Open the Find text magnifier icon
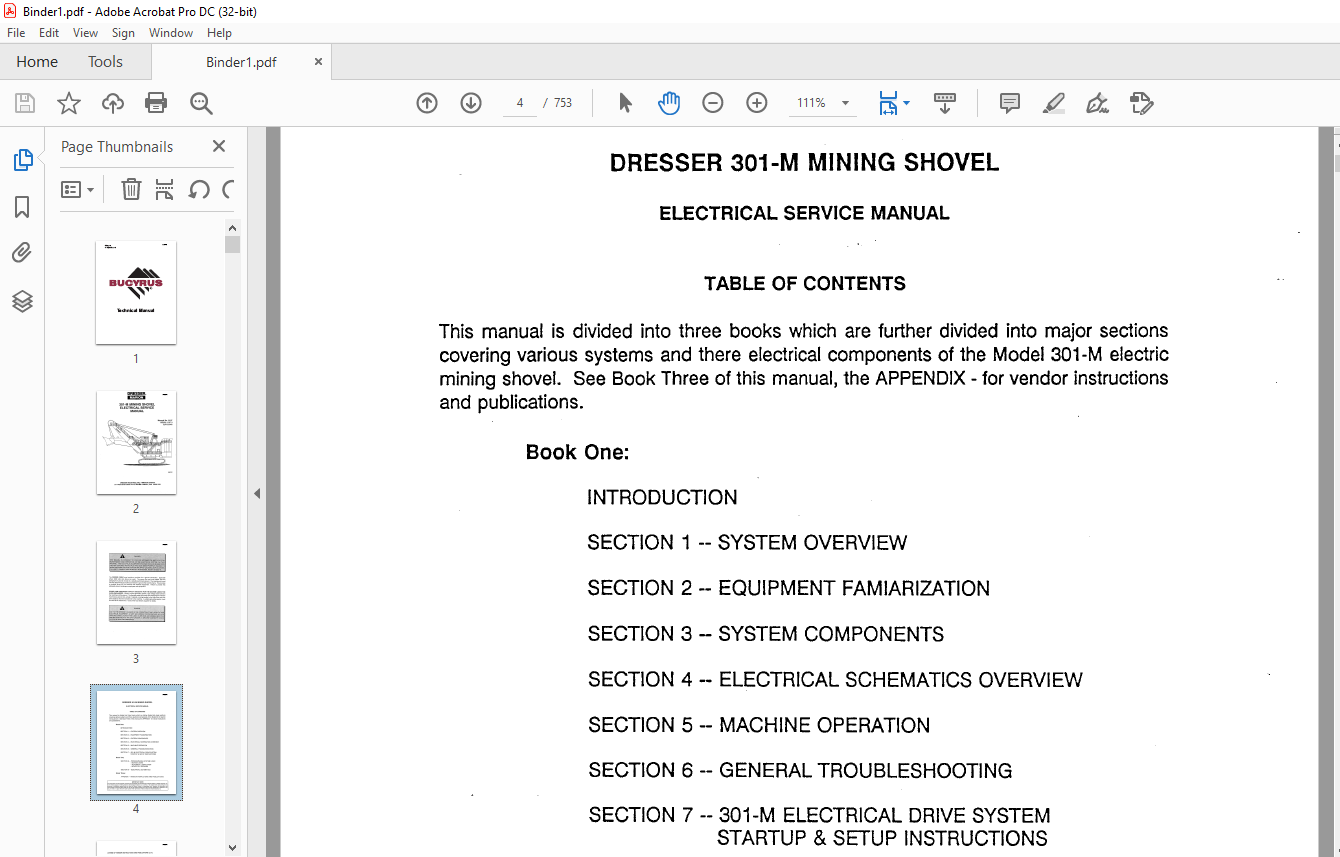 (x=201, y=103)
